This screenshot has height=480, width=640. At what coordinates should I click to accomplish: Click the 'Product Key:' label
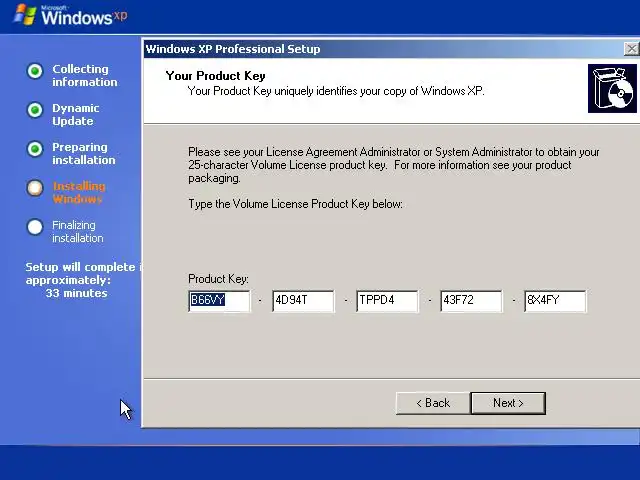click(218, 279)
